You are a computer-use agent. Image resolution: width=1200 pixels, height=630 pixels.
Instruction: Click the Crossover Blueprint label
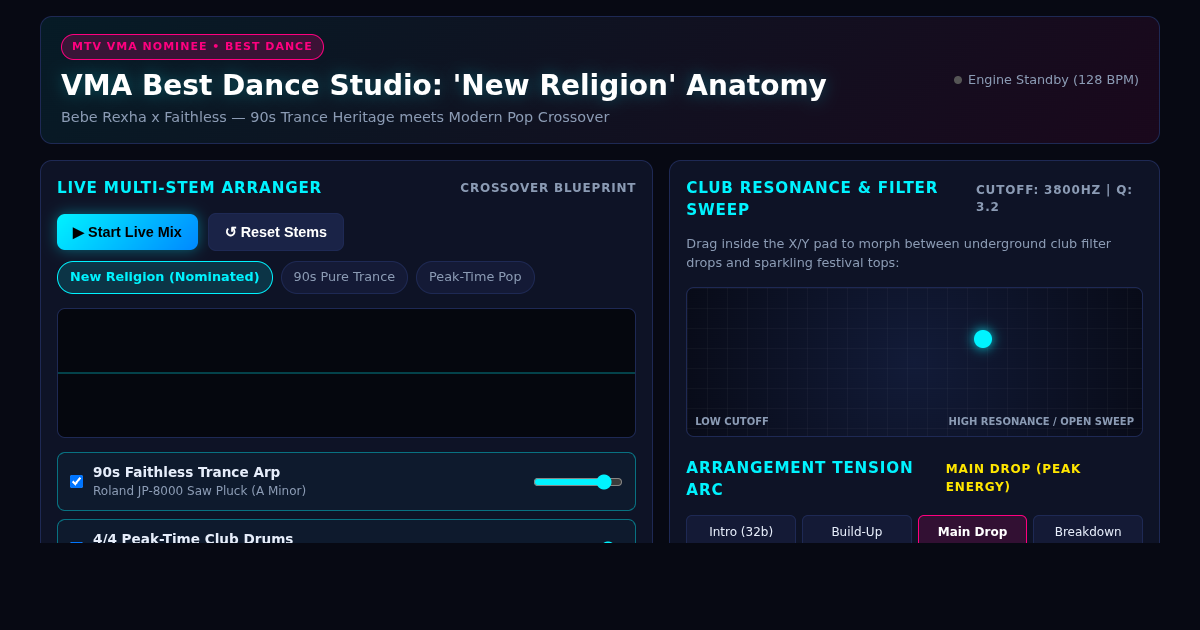coord(548,188)
